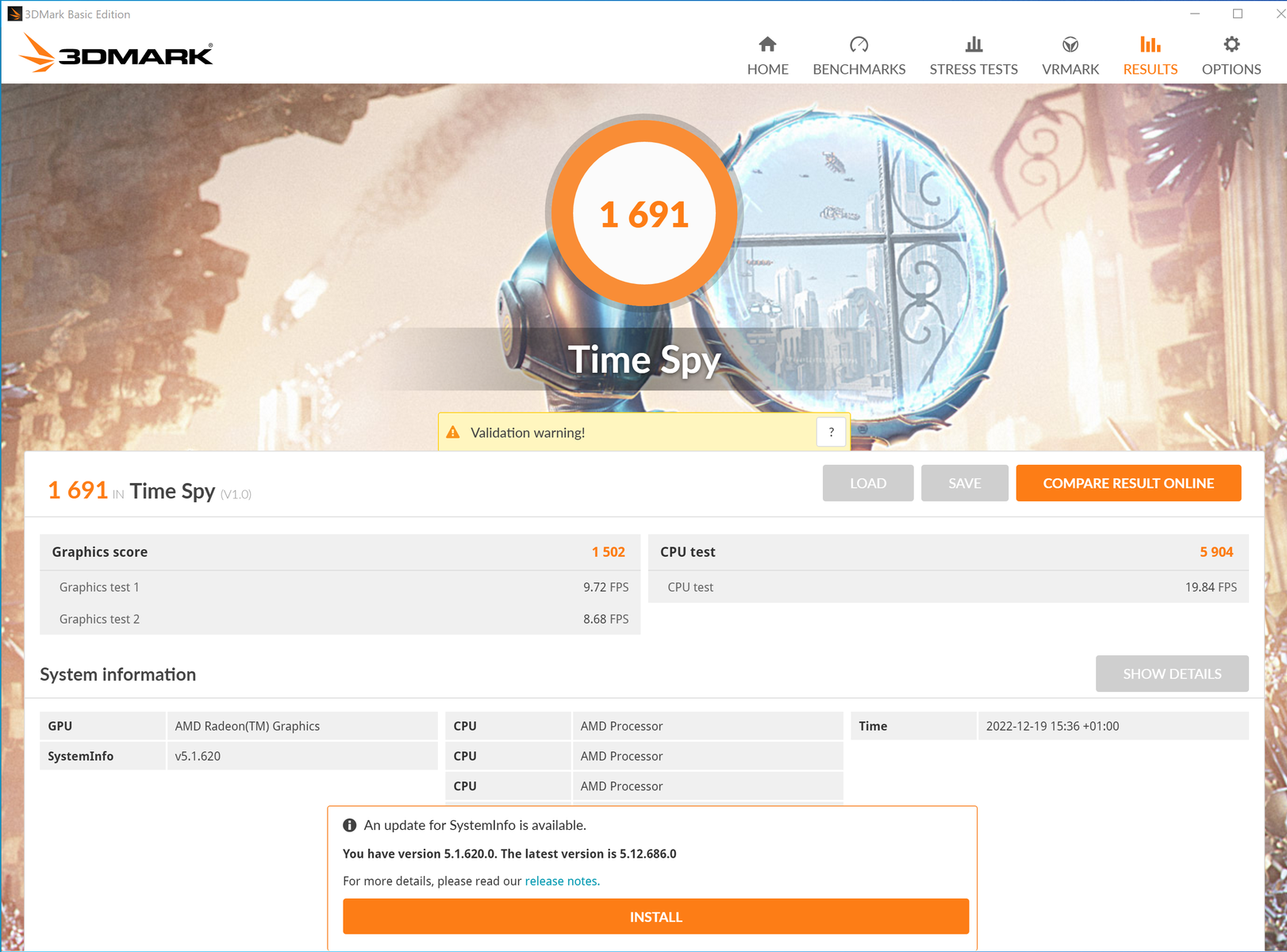Open the release notes link

pos(562,881)
